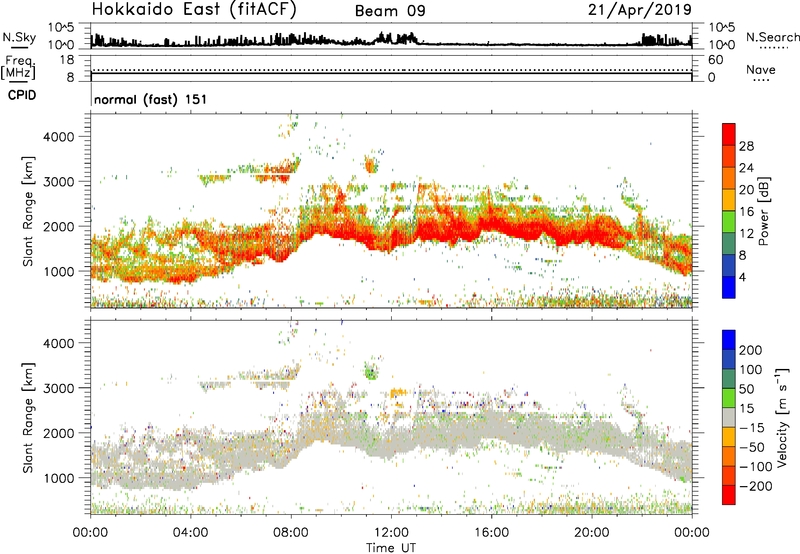
Task: Click 'Slant Range [km]' label of velocity panel
Action: click(x=28, y=418)
